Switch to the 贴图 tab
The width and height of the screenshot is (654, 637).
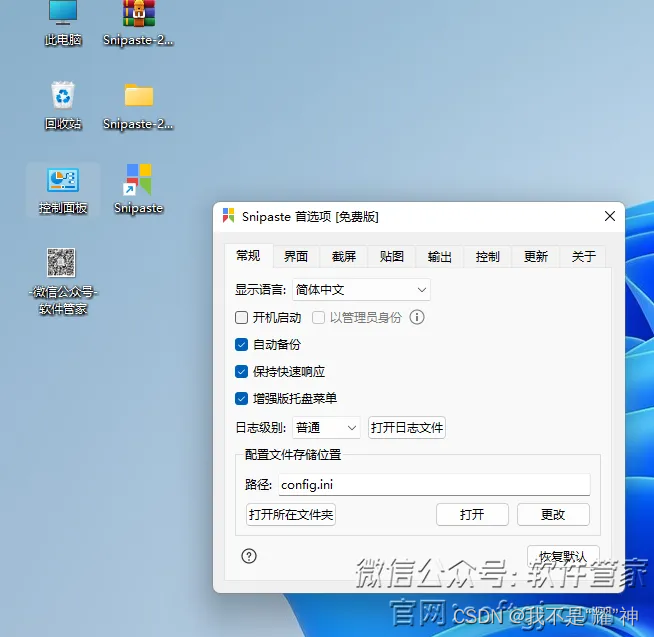[392, 256]
